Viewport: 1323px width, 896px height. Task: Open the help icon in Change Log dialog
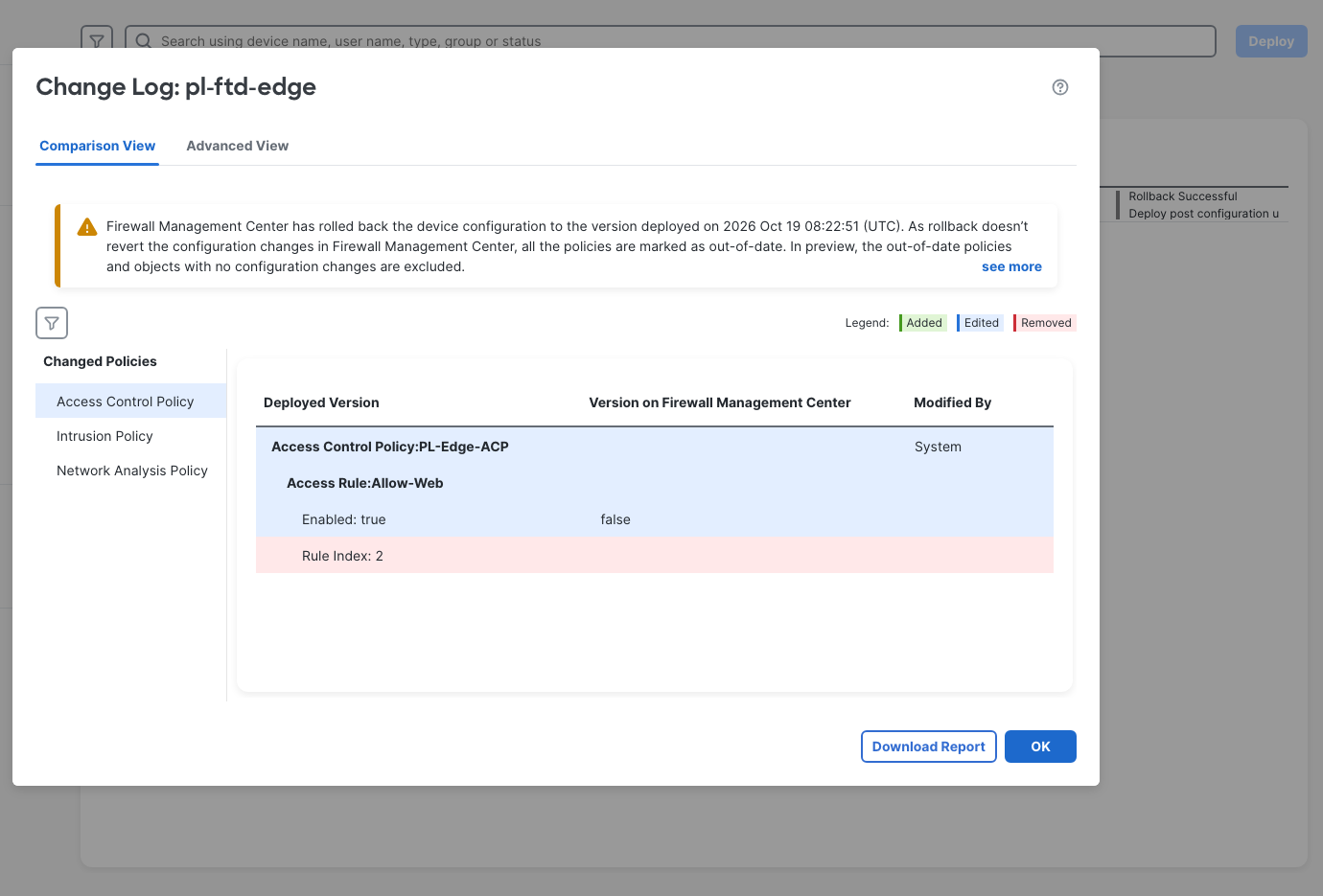(x=1060, y=87)
